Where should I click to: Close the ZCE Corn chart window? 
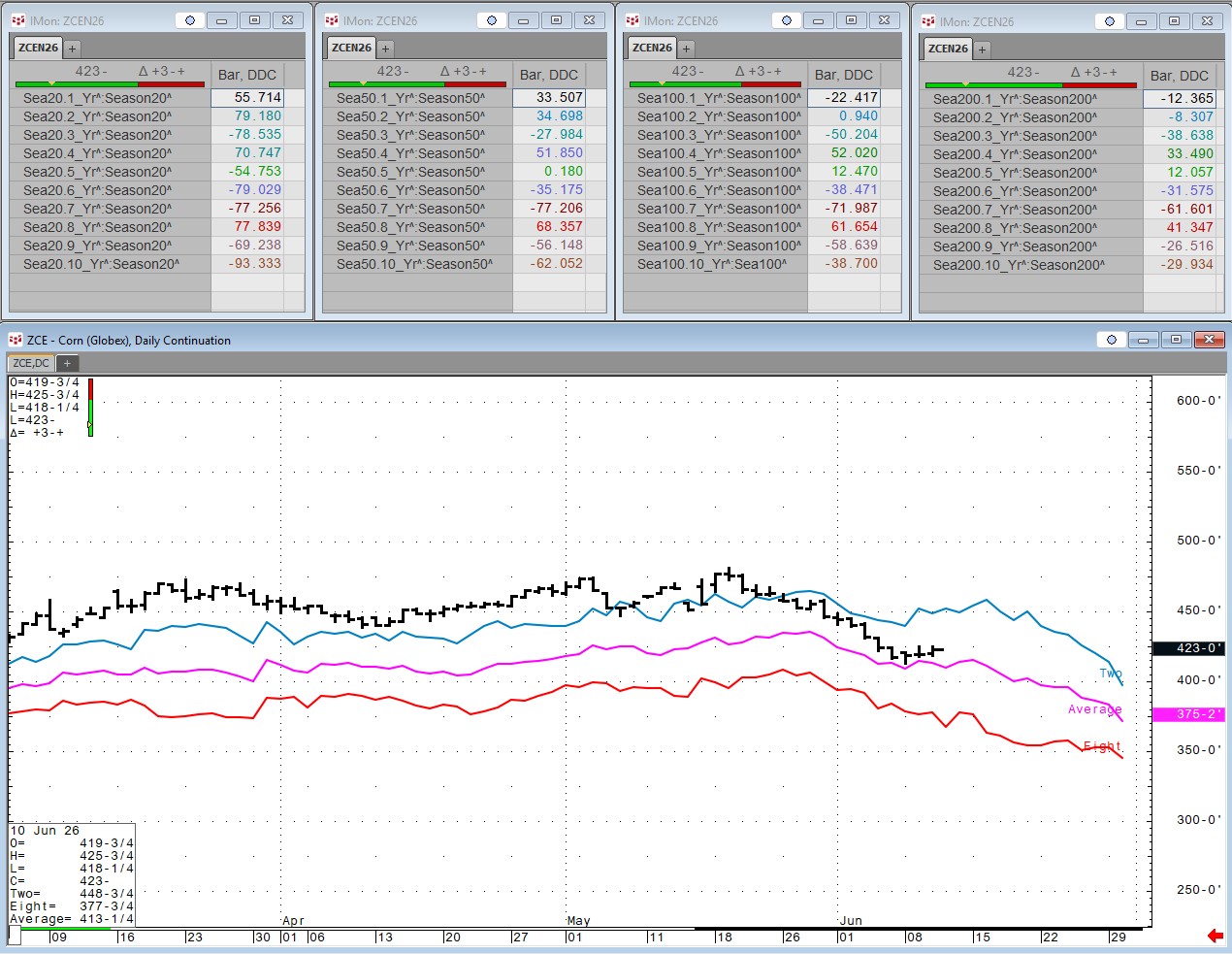(x=1209, y=340)
